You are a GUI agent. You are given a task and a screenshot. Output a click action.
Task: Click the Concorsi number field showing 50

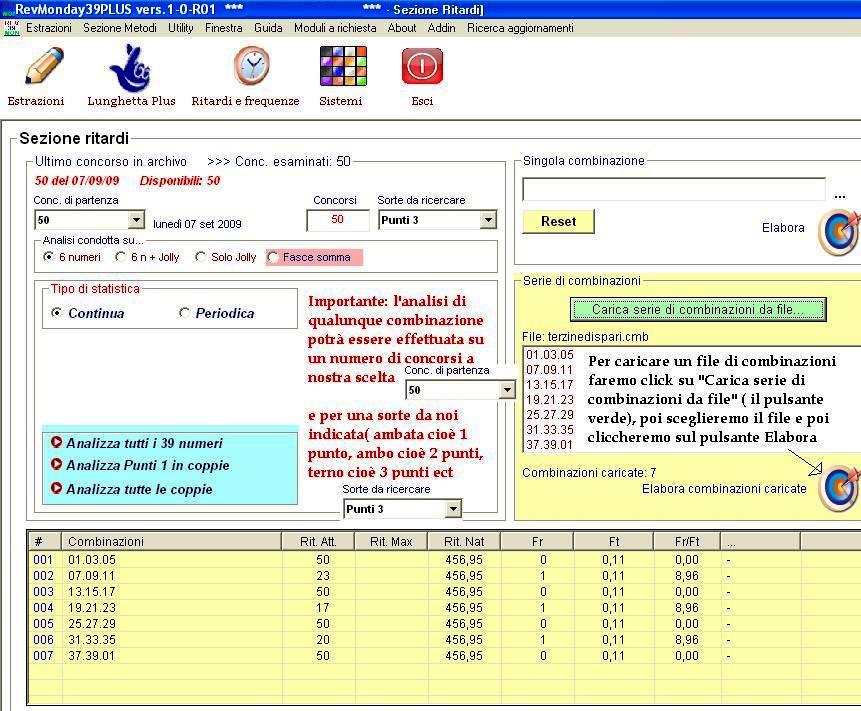338,220
